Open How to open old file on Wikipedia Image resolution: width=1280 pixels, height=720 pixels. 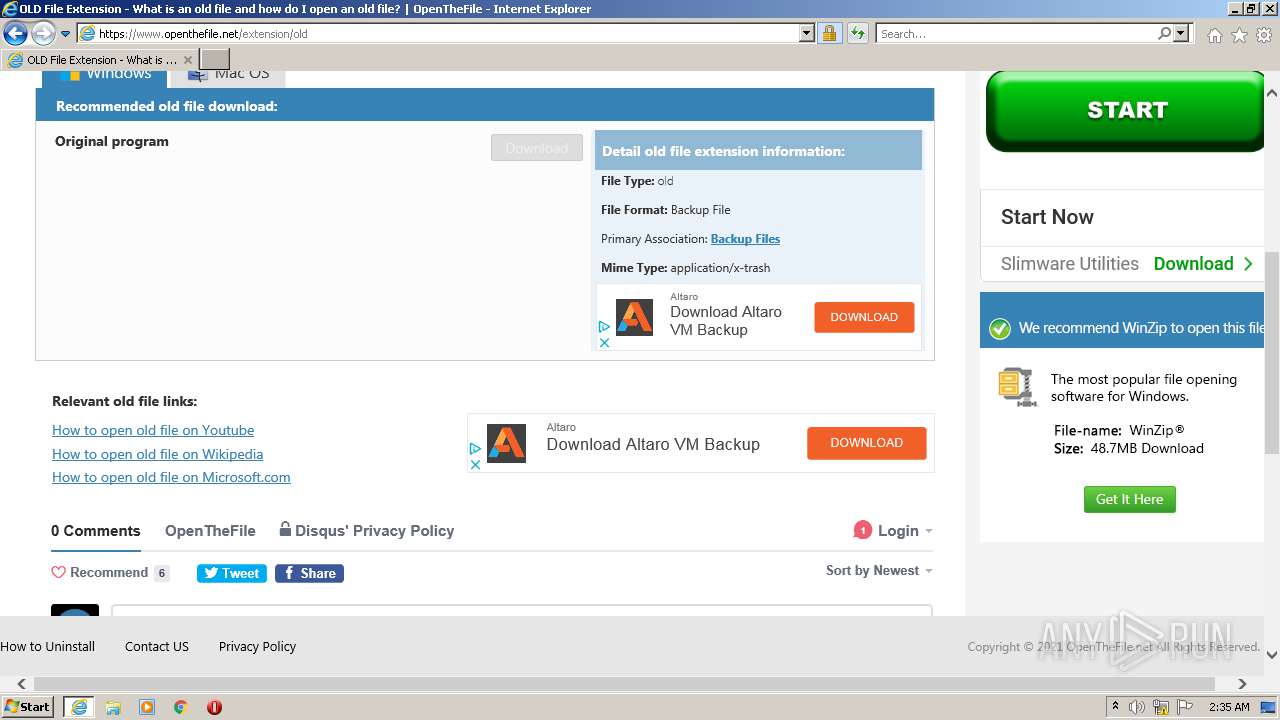[x=158, y=454]
